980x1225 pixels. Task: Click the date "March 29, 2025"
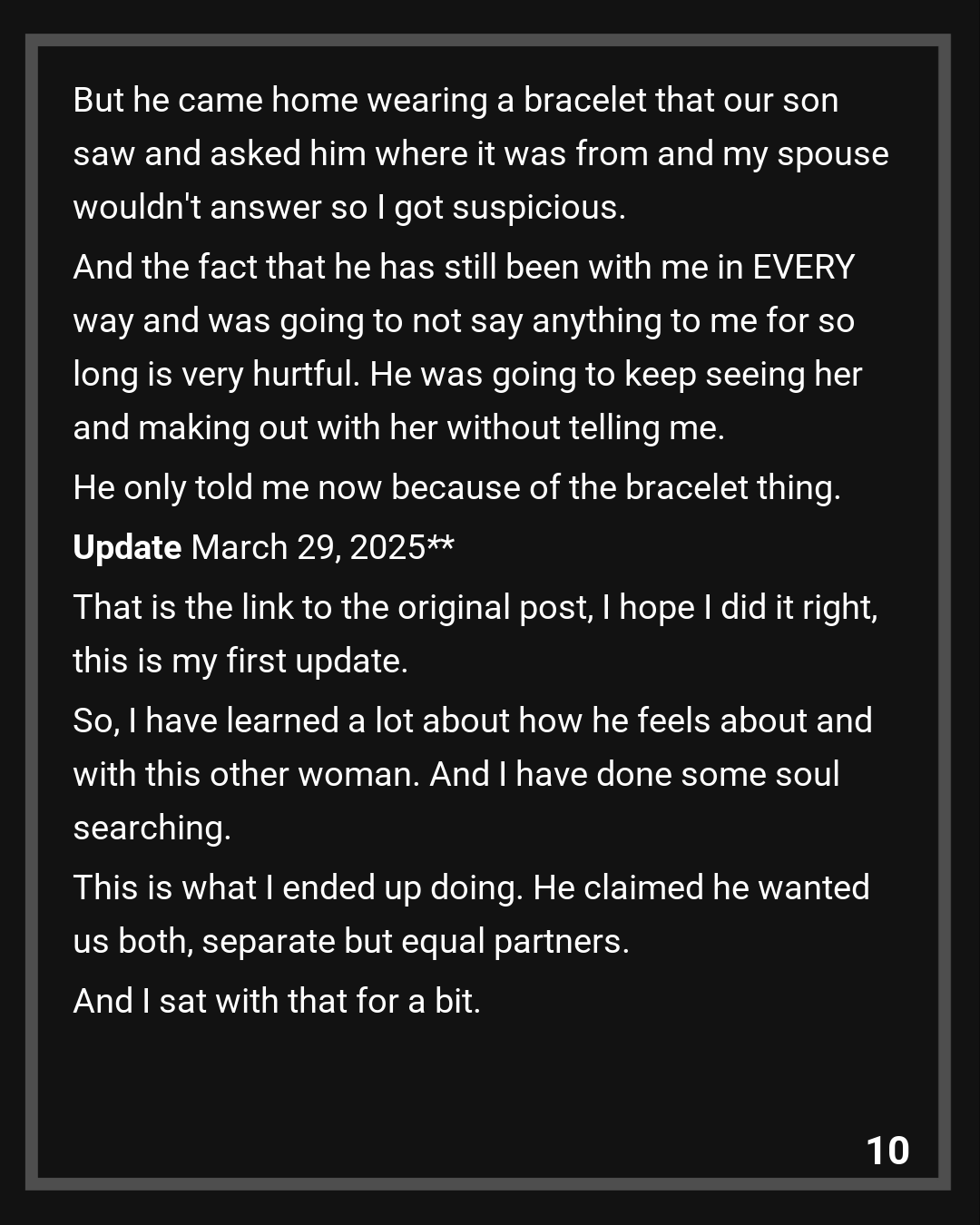click(309, 548)
